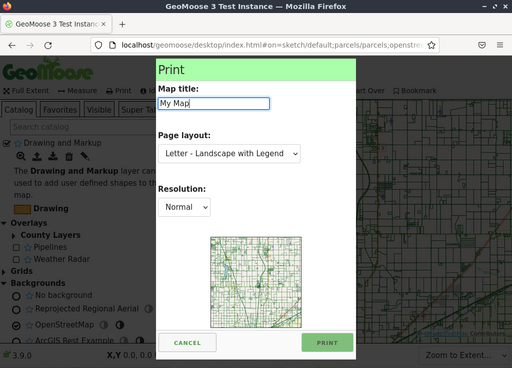Click the unfade icon beside OpenStreetMap

[x=120, y=325]
